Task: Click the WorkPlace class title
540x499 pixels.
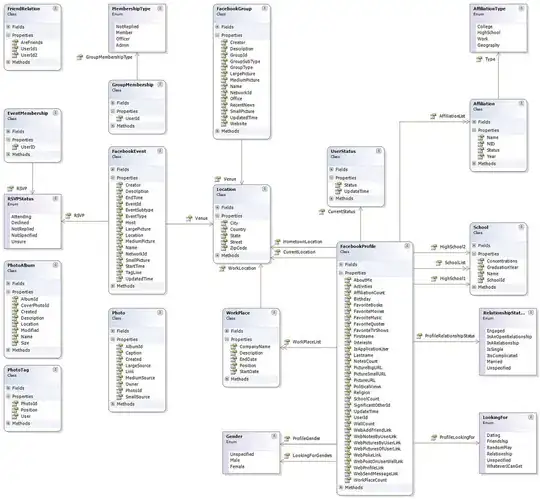Action: [x=238, y=313]
